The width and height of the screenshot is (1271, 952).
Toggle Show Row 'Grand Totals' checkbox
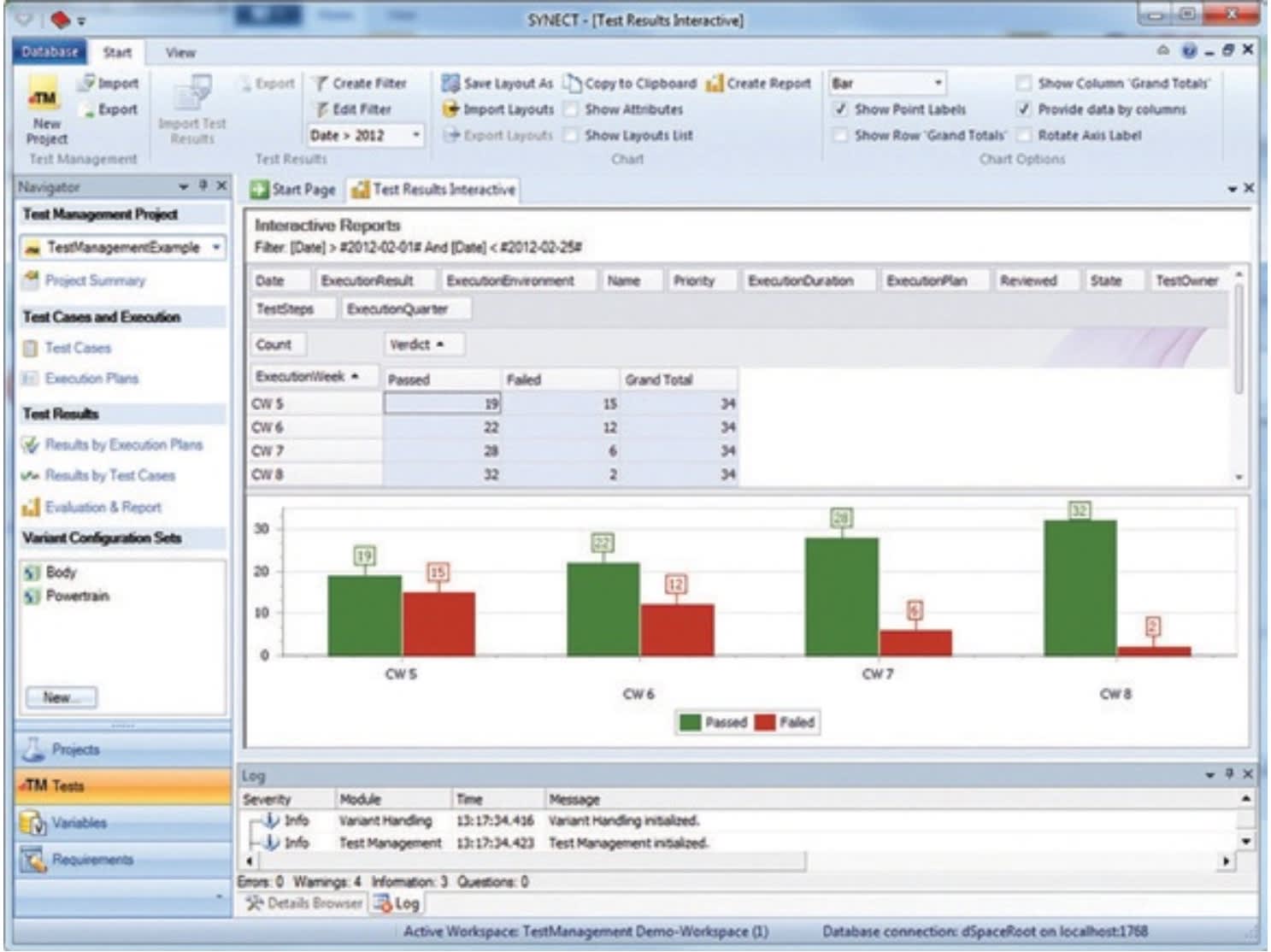pos(841,135)
